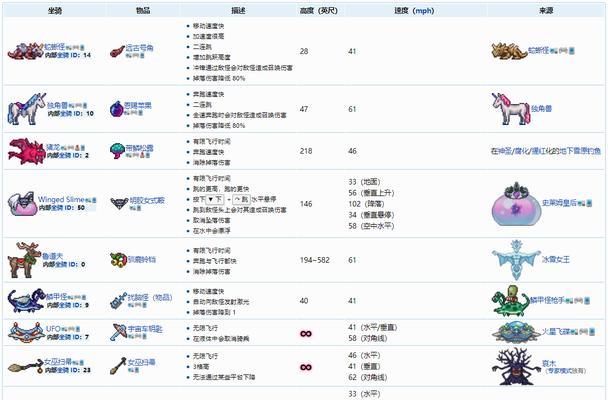Click the Winged Slime mount sprite
Viewport: 608px width, 400px height.
(x=22, y=203)
